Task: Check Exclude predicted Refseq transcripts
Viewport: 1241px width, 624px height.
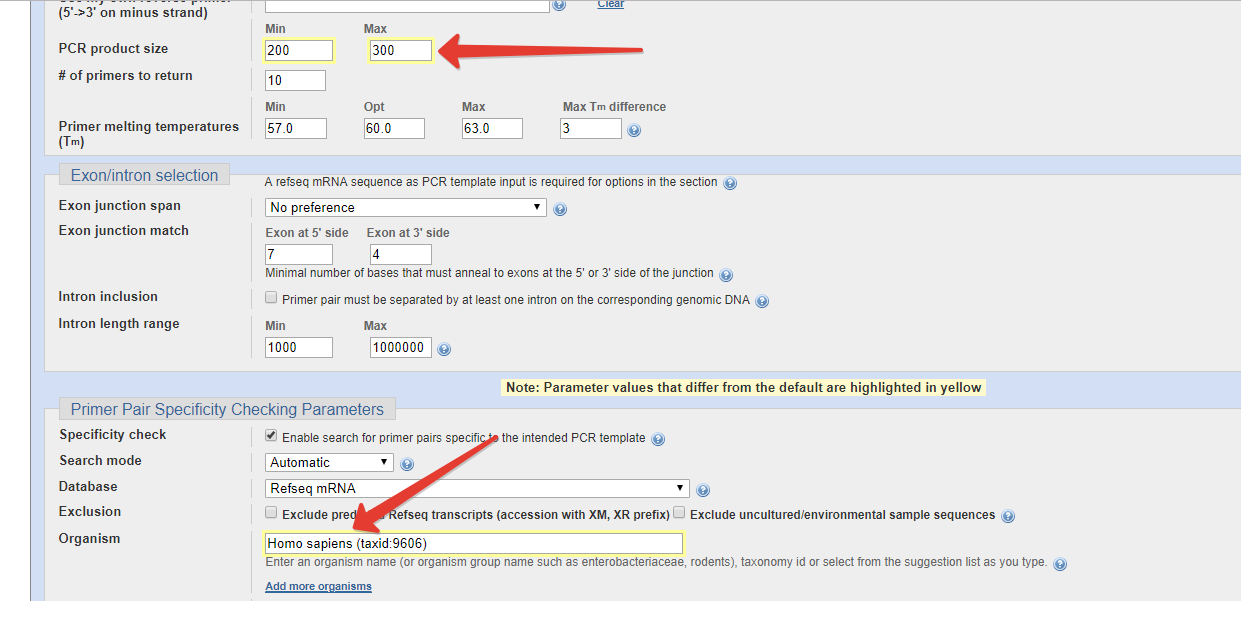Action: tap(271, 513)
